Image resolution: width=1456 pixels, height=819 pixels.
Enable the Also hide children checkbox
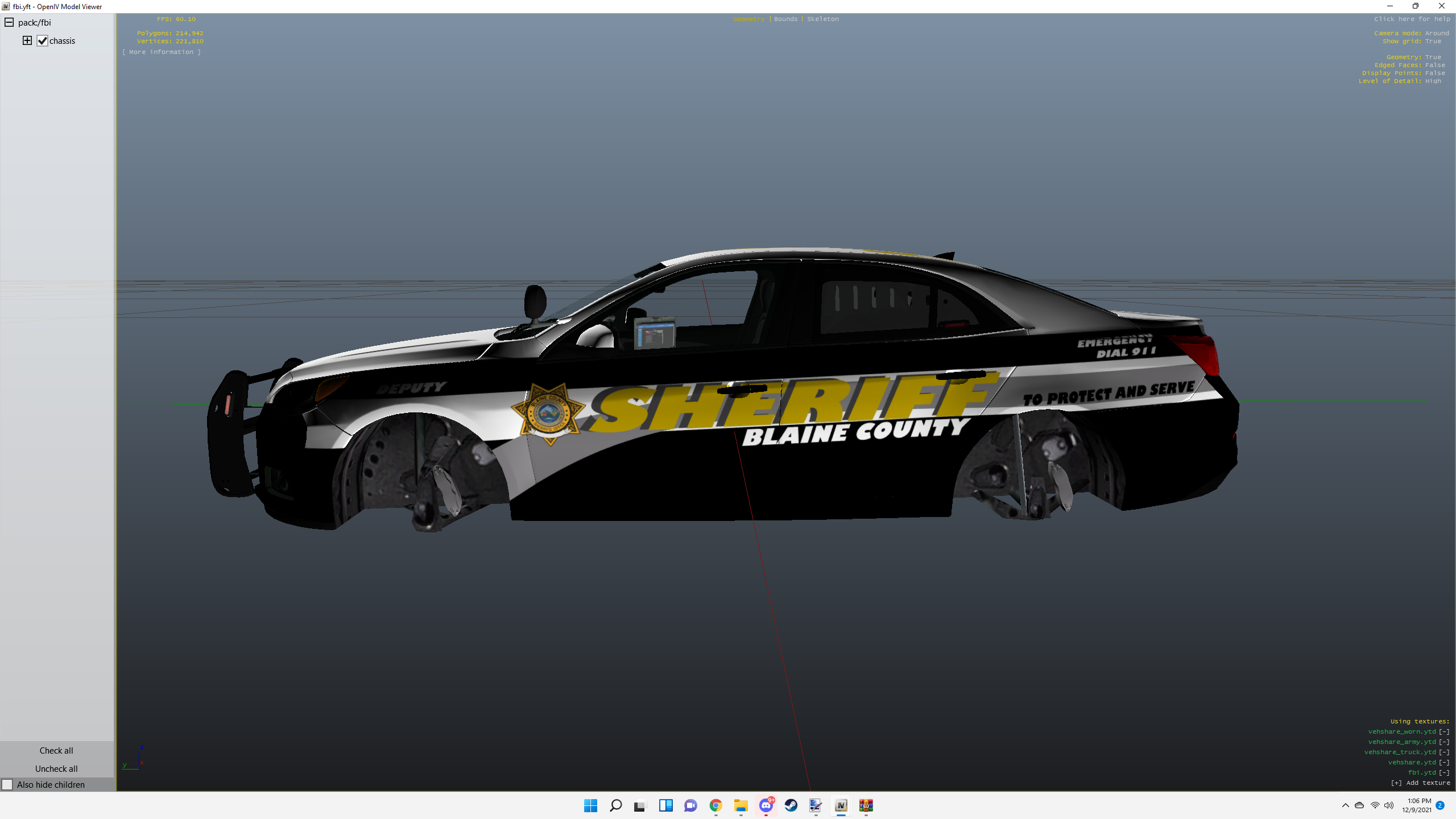pyautogui.click(x=7, y=785)
